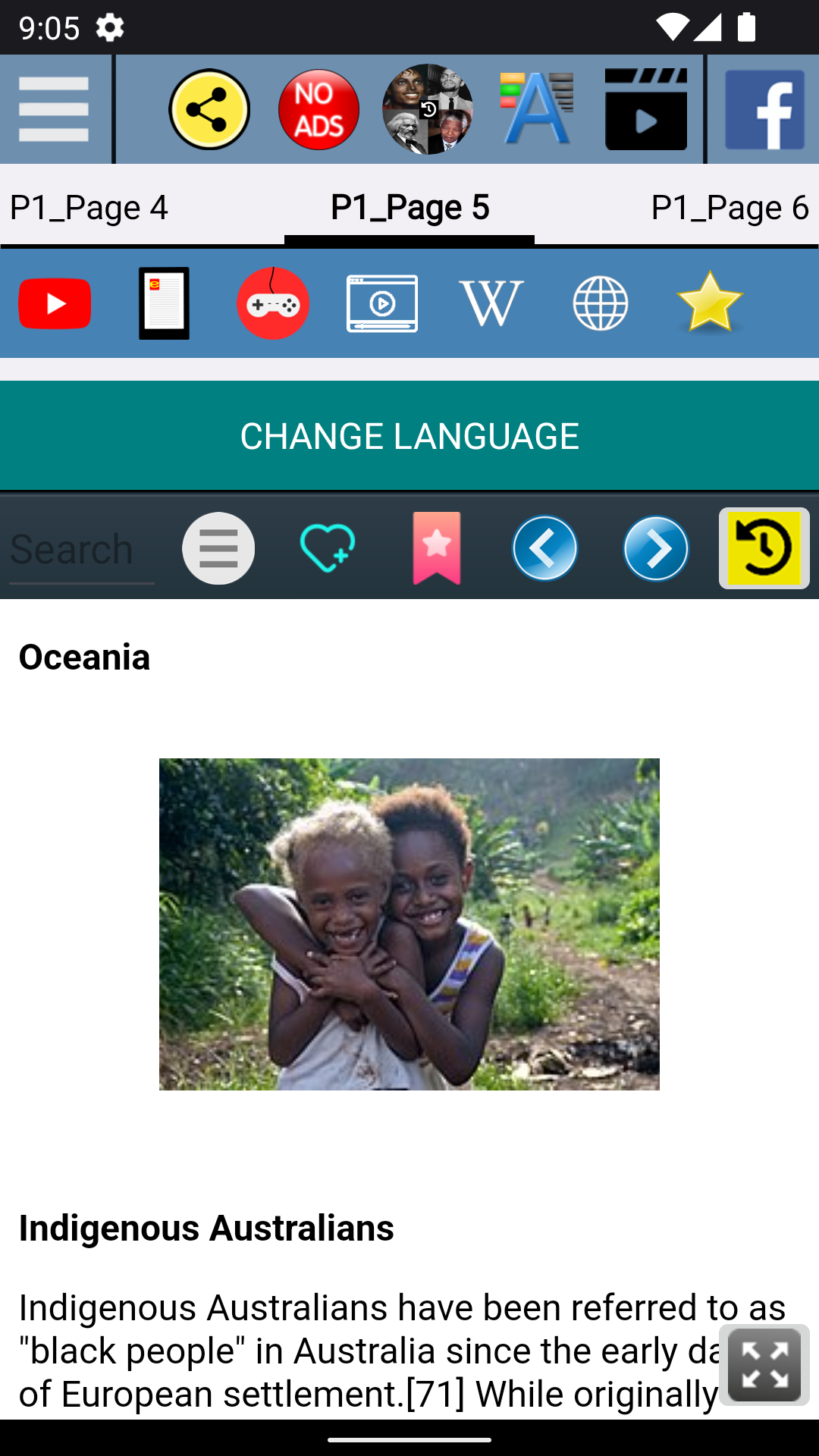Open the Facebook icon link
Screen dimensions: 819x1456
(764, 109)
